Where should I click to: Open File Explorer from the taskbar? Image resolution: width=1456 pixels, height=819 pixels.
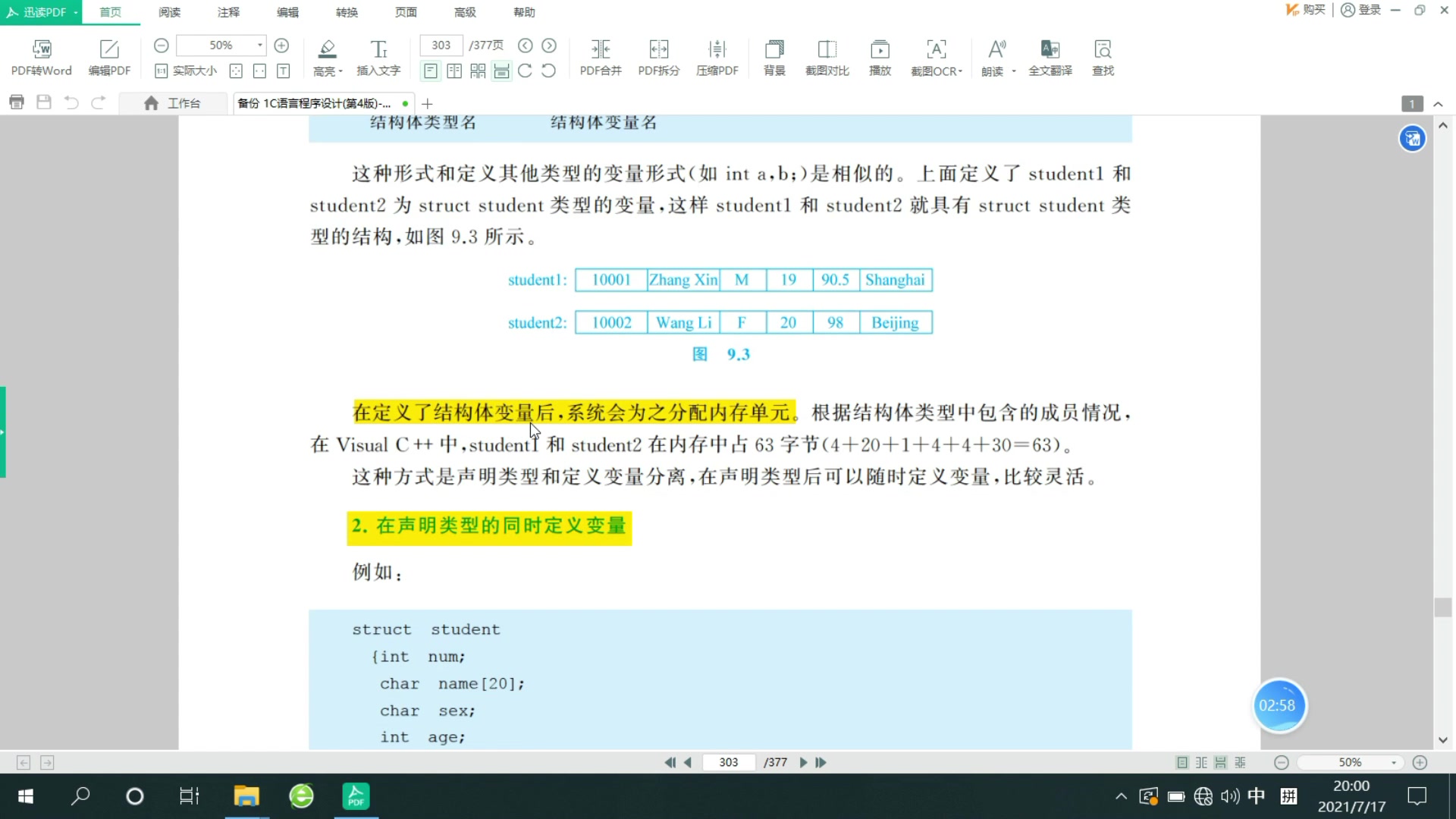[246, 796]
